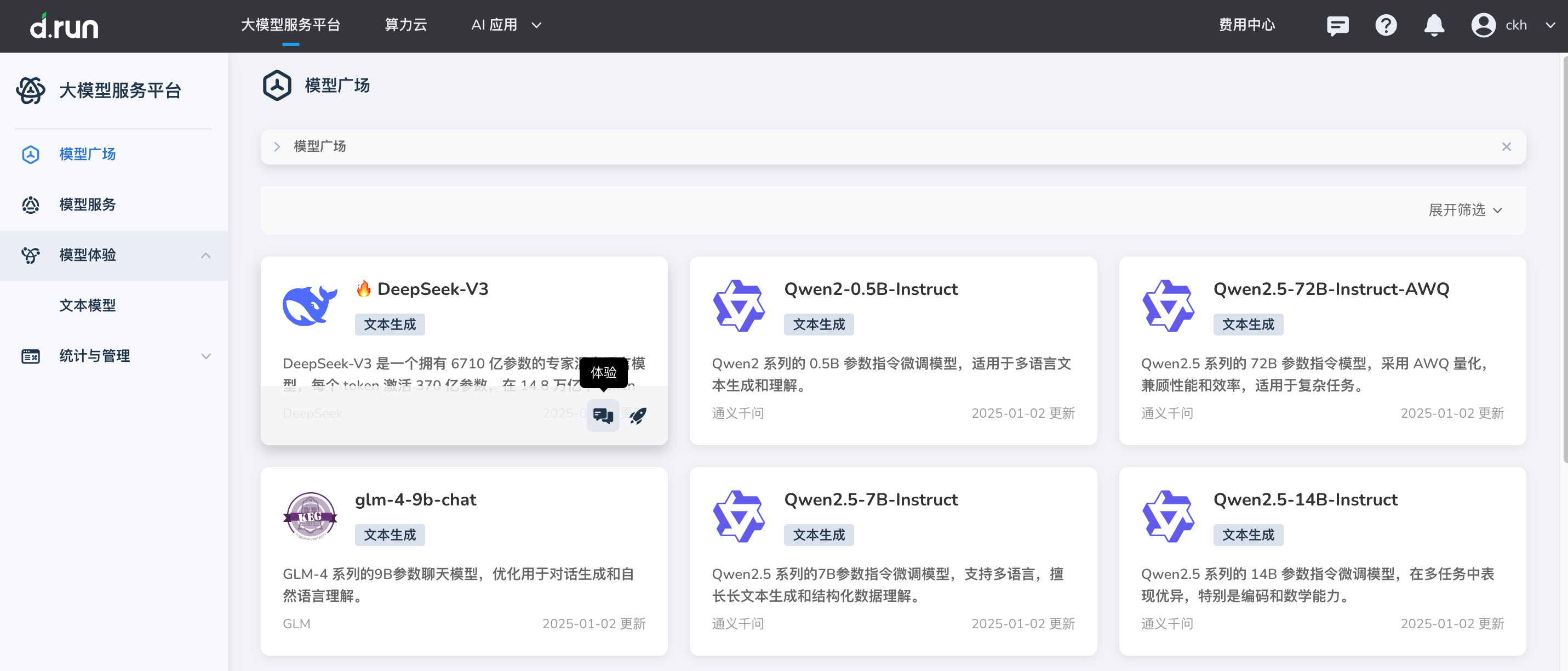
Task: Click the 文本生成 tag on glm-4-9b-chat
Action: (x=390, y=535)
